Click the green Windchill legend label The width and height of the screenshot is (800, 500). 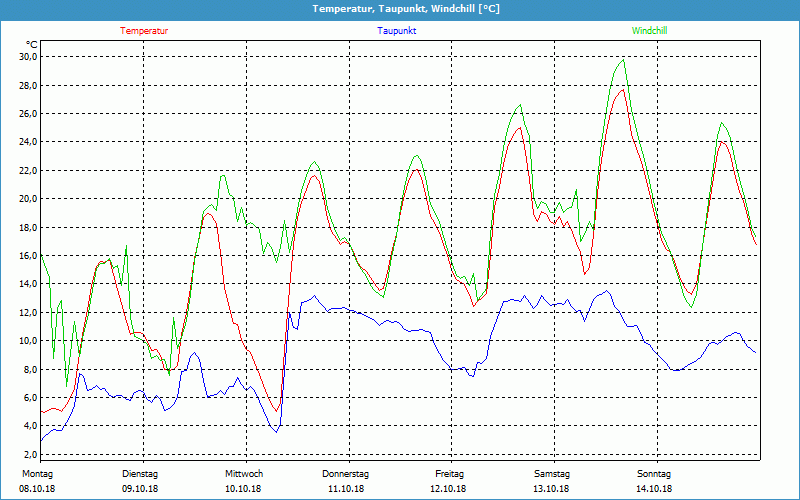tap(649, 31)
